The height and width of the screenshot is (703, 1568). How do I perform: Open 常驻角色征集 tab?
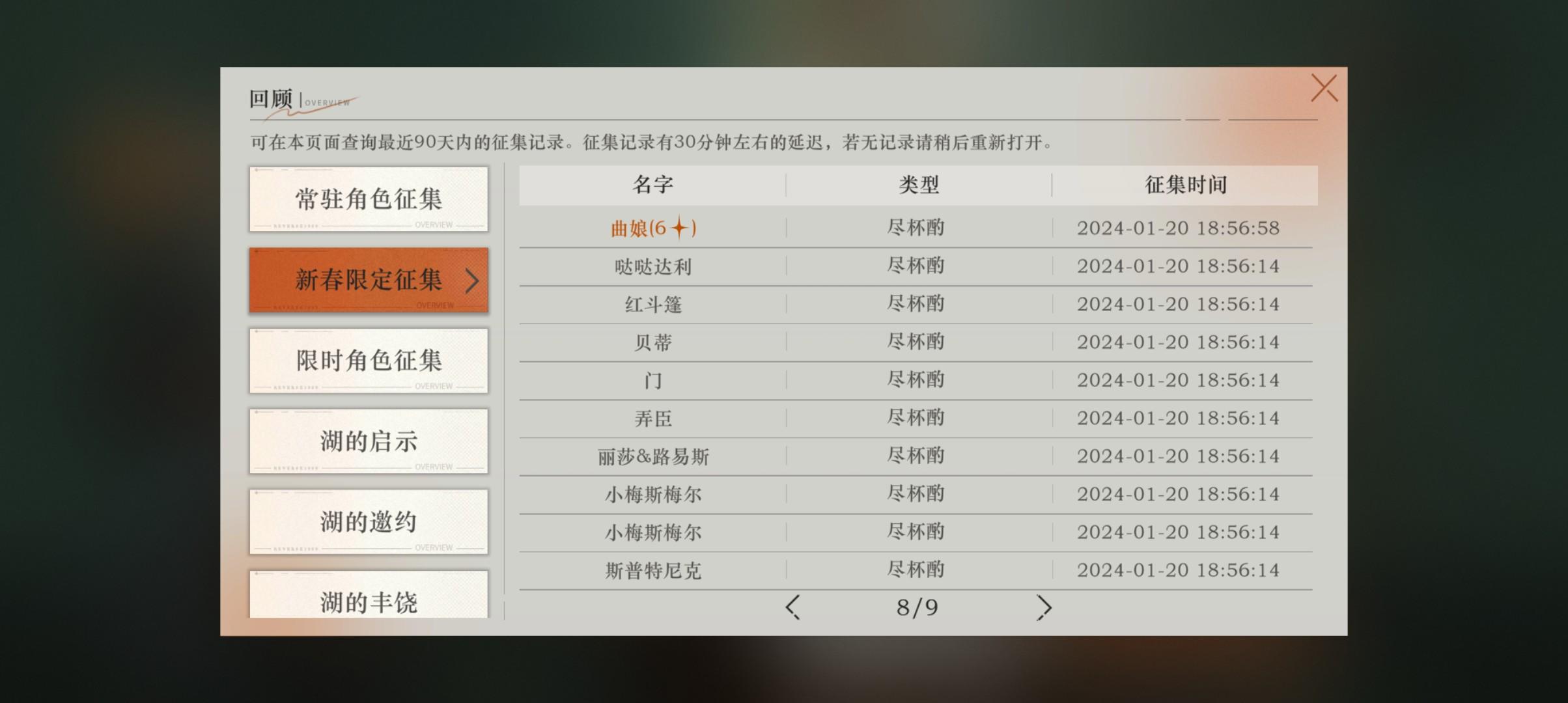pyautogui.click(x=369, y=199)
